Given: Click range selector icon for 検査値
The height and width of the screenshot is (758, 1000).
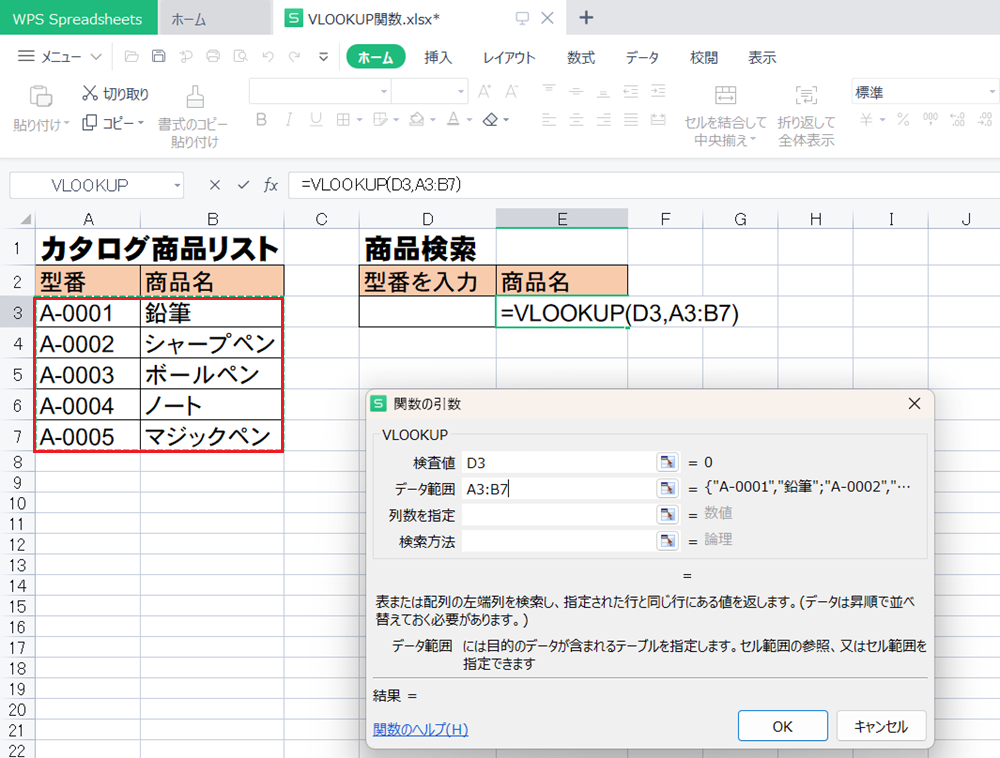Looking at the screenshot, I should click(667, 462).
